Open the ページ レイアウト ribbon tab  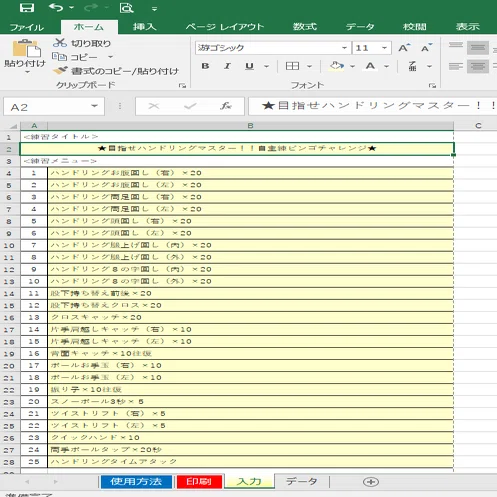(x=225, y=27)
